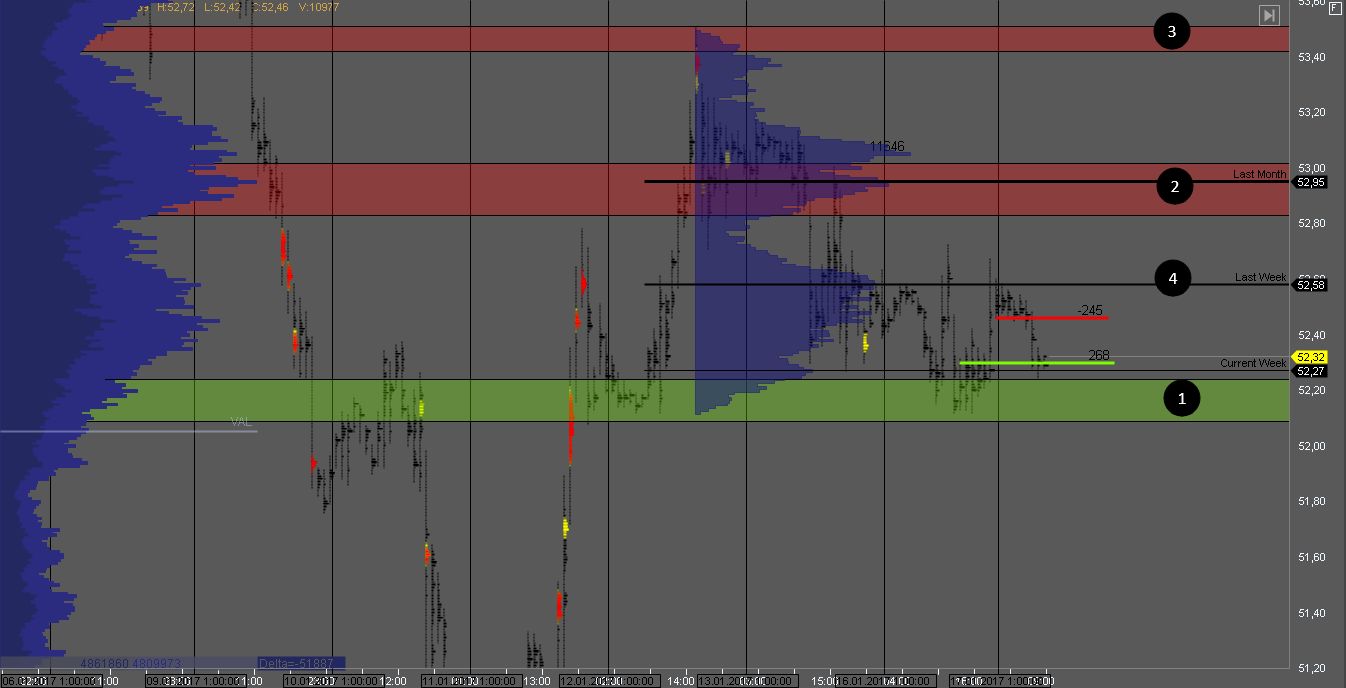Click the black circle marker numbered 2
1346x688 pixels.
click(1175, 186)
